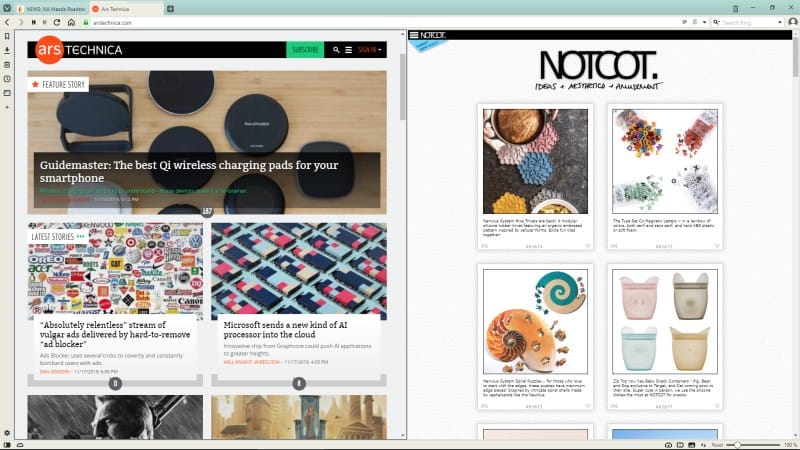800x450 pixels.
Task: Click the green SUBSCRIBE button
Action: click(x=305, y=49)
